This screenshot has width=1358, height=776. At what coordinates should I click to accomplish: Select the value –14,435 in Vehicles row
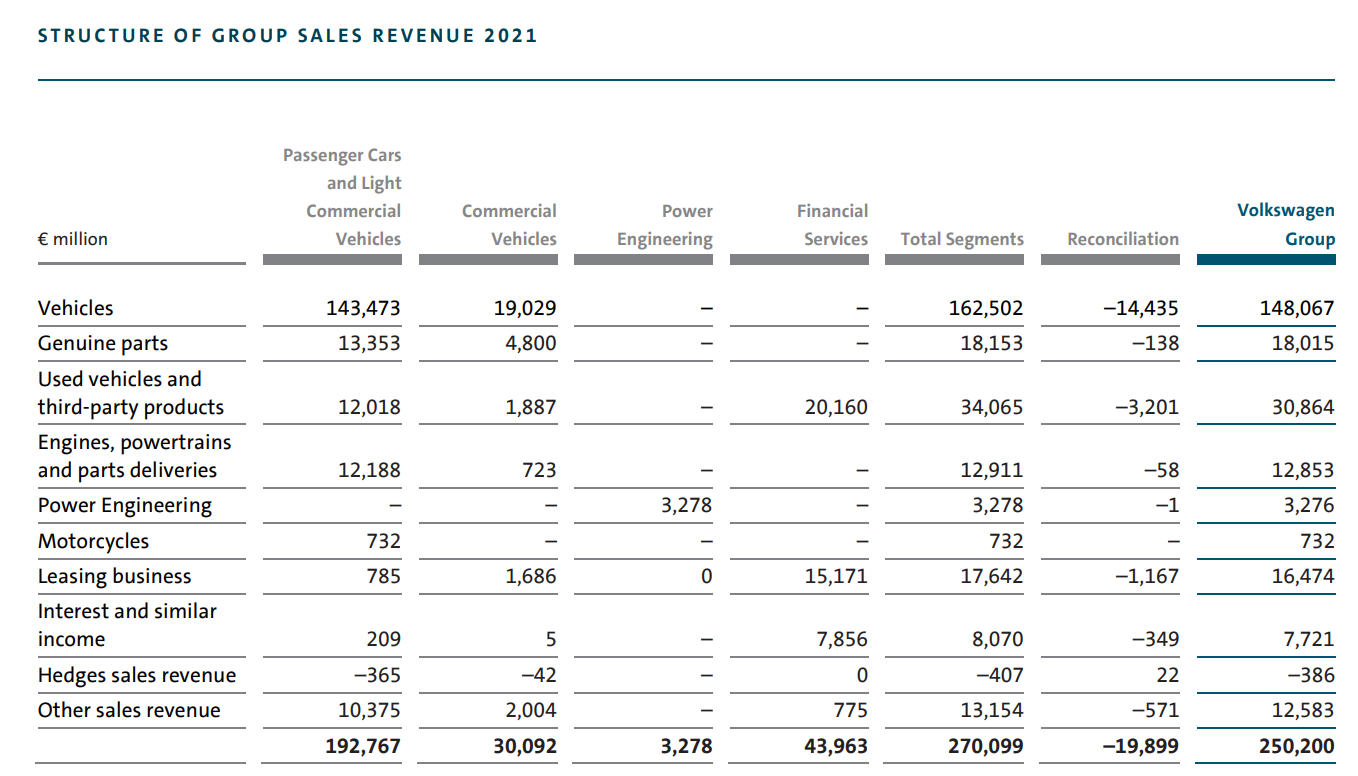pos(1141,308)
